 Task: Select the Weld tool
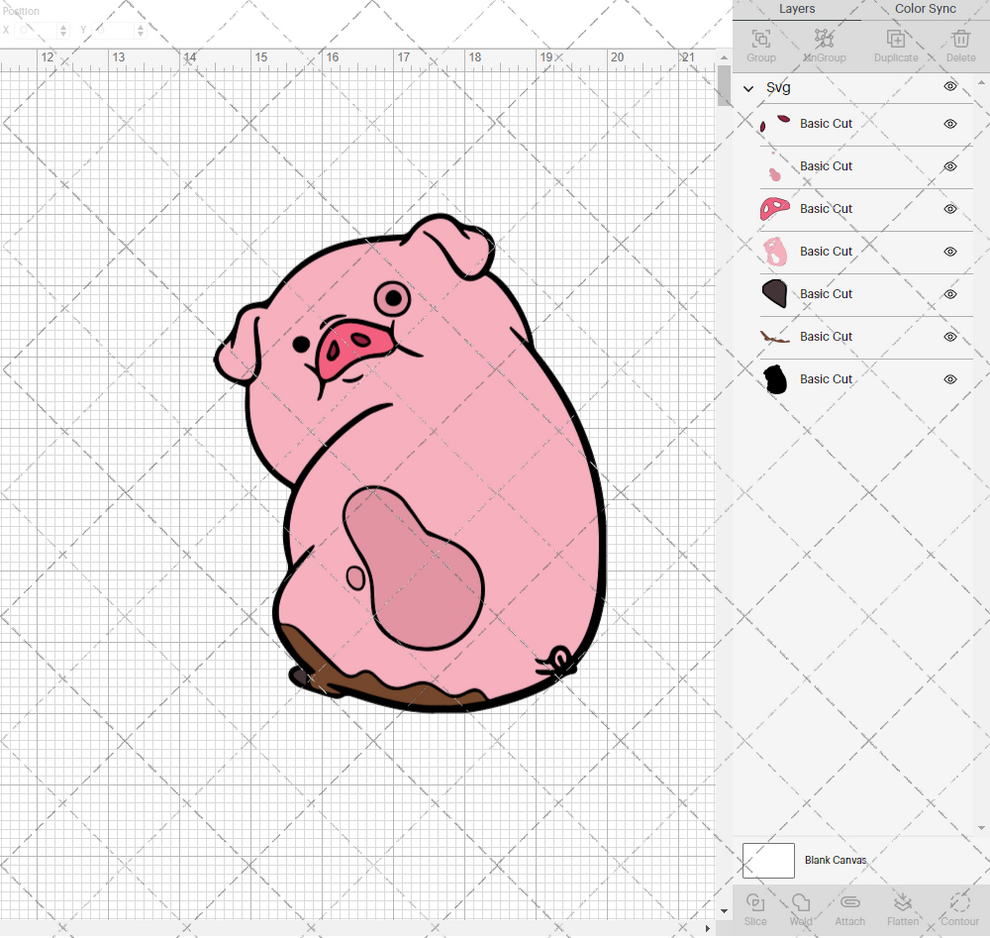pyautogui.click(x=800, y=908)
